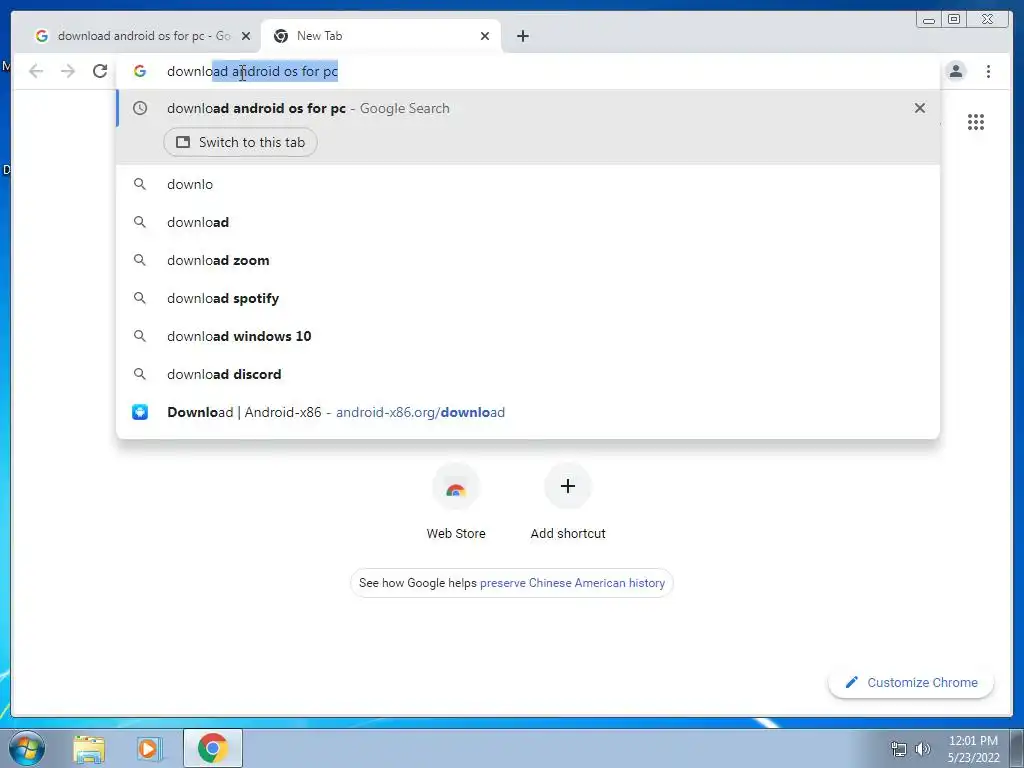
Task: Open a new tab with the plus button
Action: pos(522,36)
